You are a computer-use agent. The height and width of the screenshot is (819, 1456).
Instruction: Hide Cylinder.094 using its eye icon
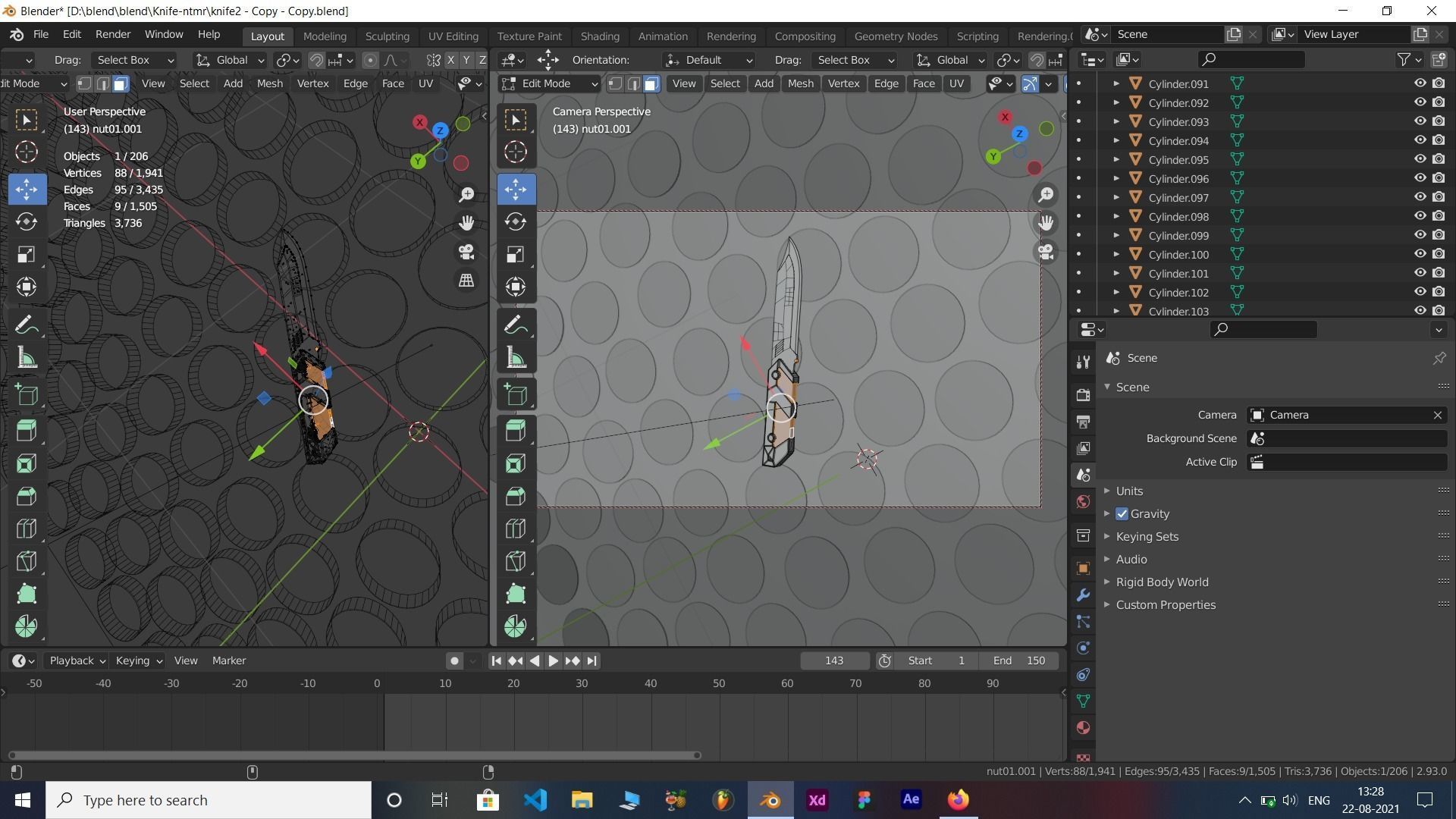tap(1420, 140)
